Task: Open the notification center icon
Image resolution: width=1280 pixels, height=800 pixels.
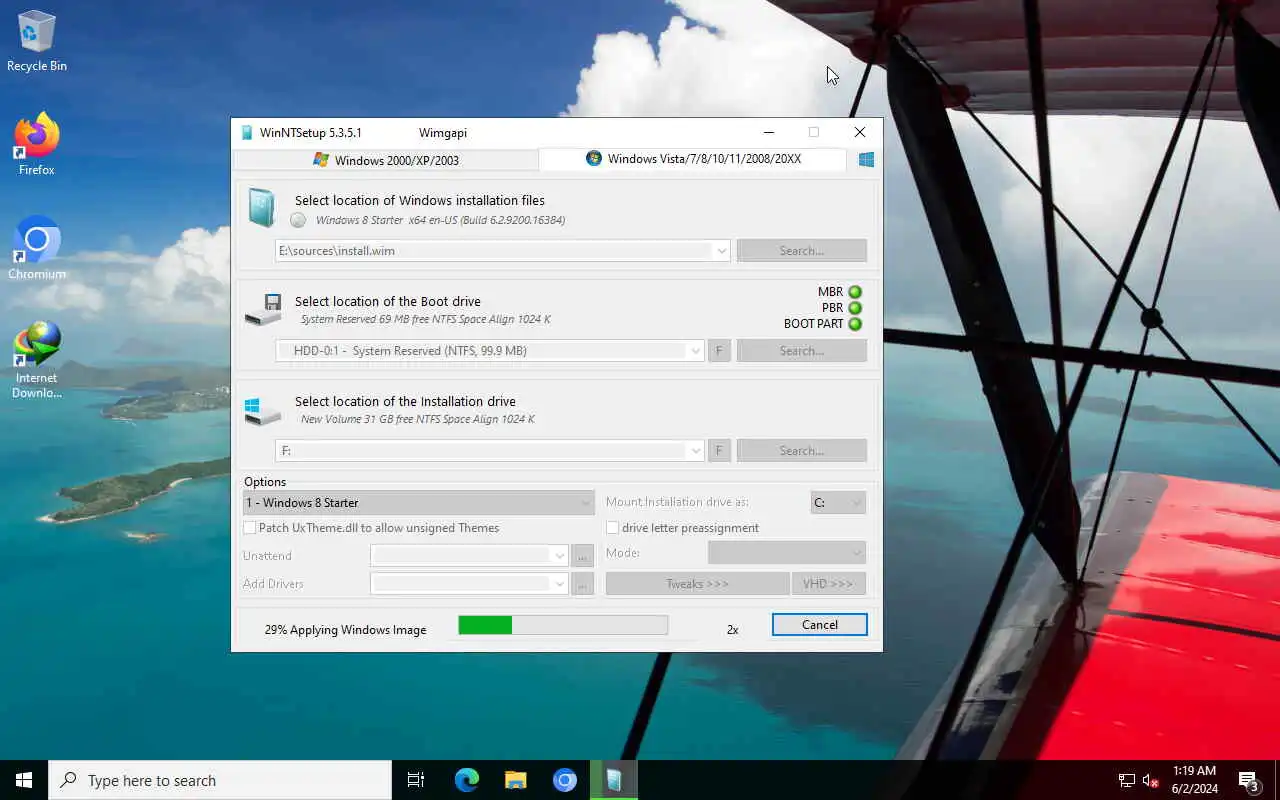Action: click(x=1248, y=780)
